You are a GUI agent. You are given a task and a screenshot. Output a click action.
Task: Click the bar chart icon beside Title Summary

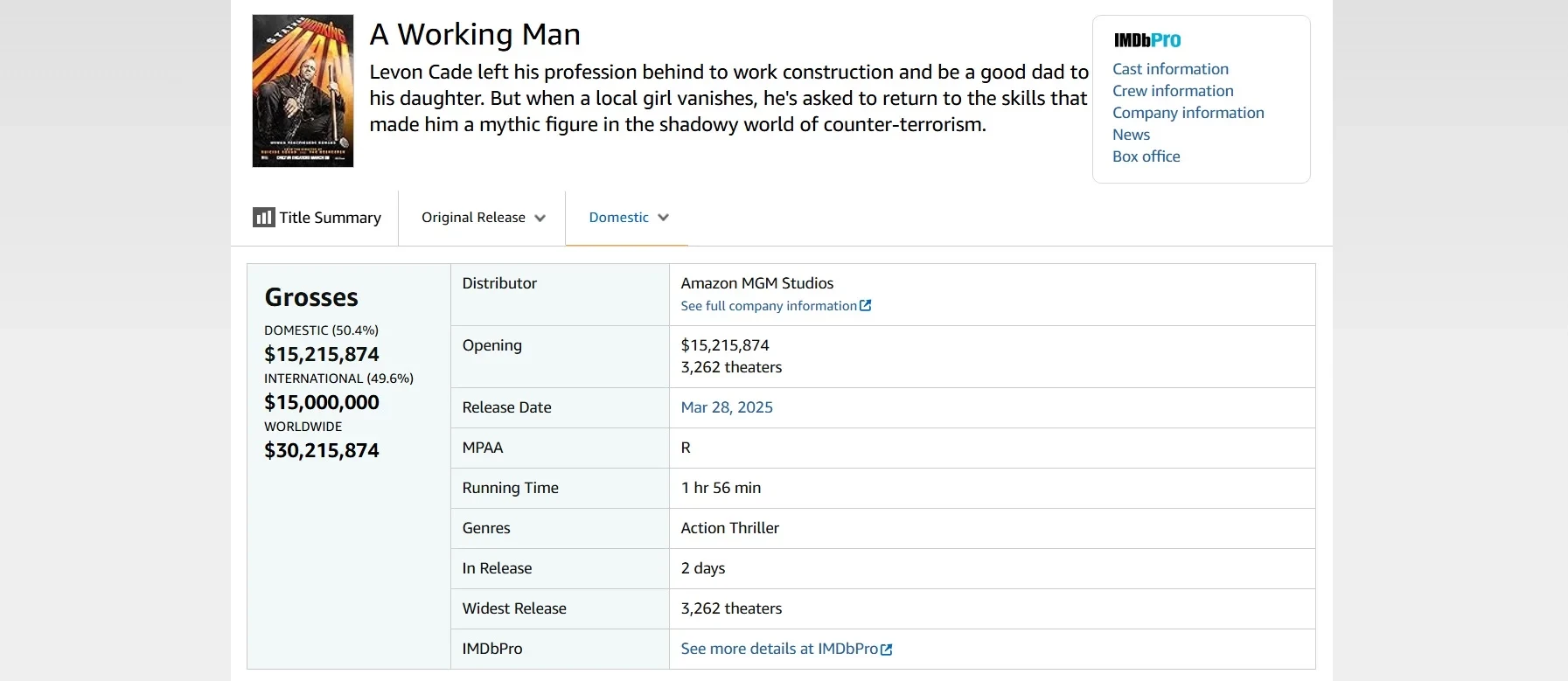263,218
